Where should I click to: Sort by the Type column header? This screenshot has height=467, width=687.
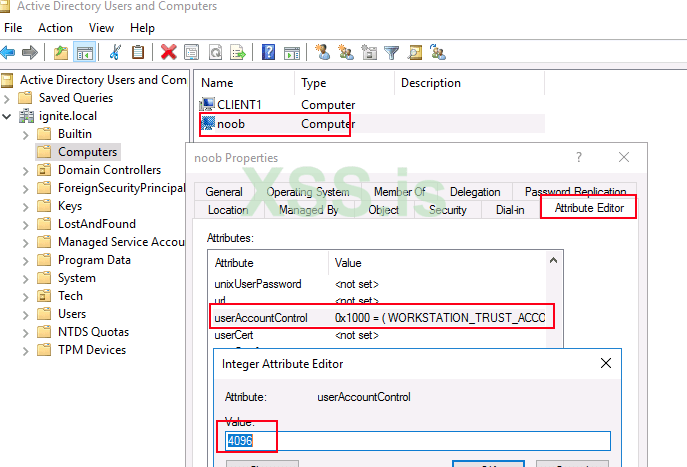(345, 83)
